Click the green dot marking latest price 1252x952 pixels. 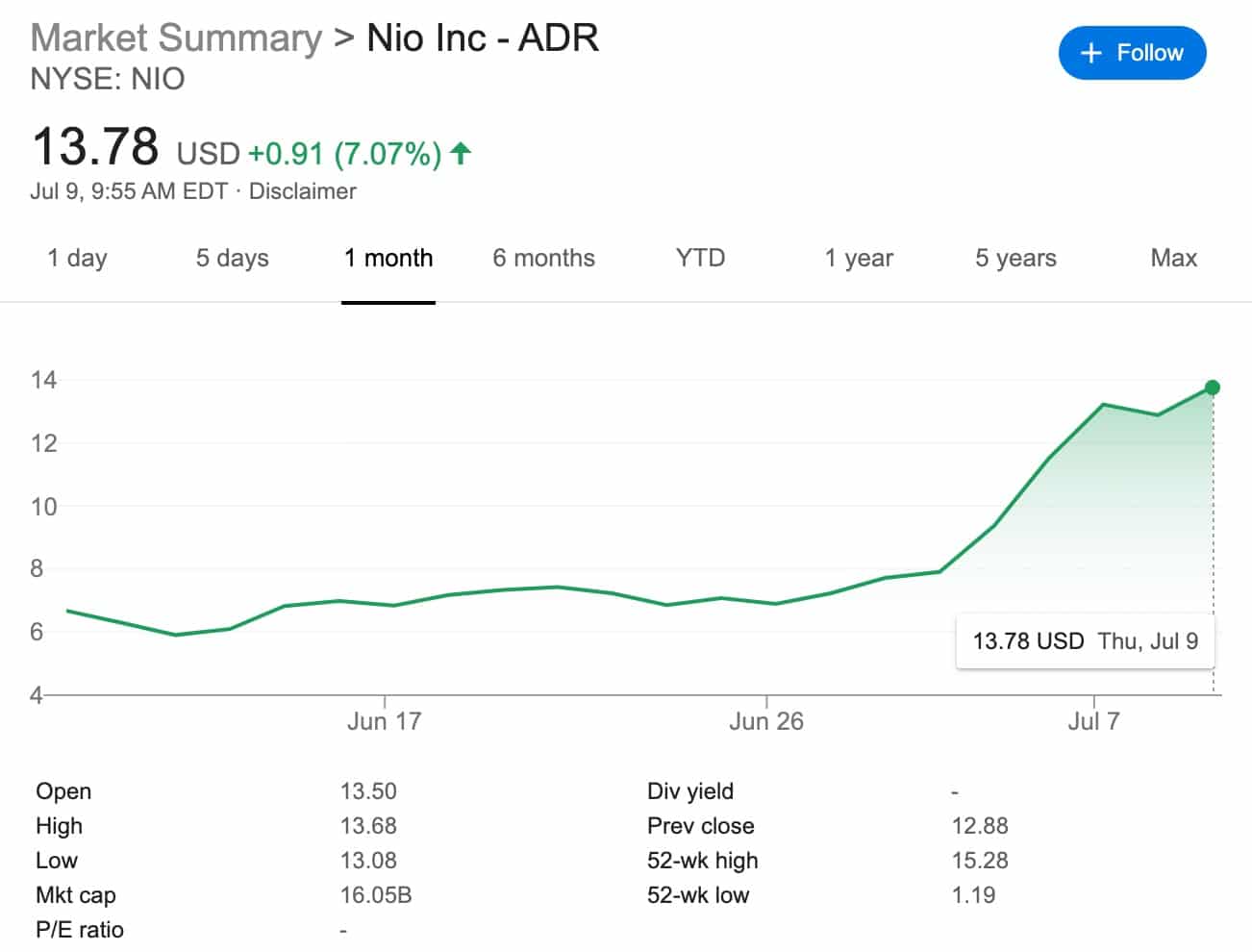[1211, 388]
